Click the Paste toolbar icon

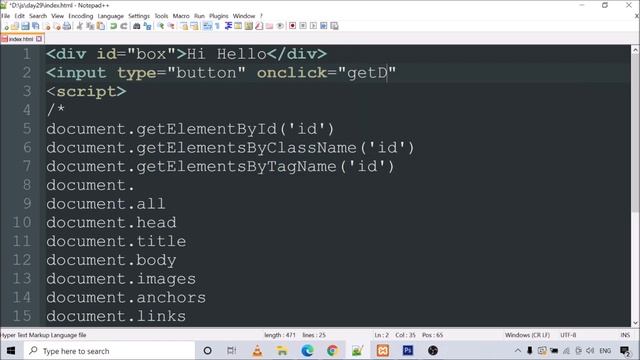tap(100, 26)
